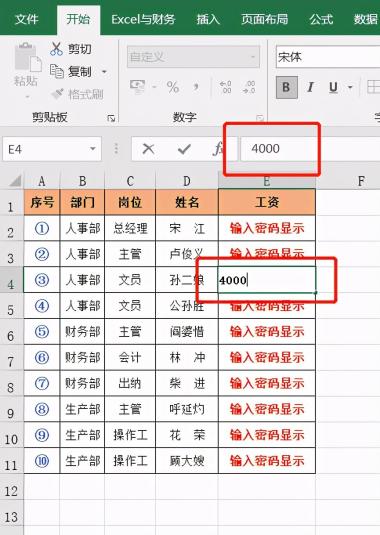Open the font name box showing 宋体
The image size is (380, 535).
(328, 57)
